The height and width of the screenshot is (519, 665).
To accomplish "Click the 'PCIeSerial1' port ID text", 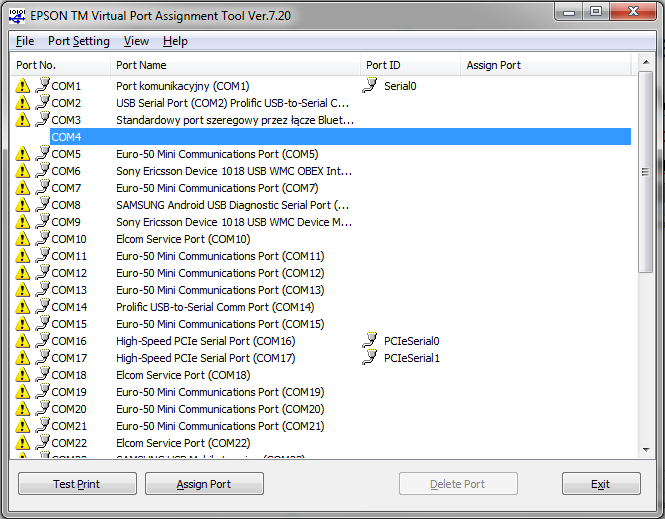I will pos(411,358).
